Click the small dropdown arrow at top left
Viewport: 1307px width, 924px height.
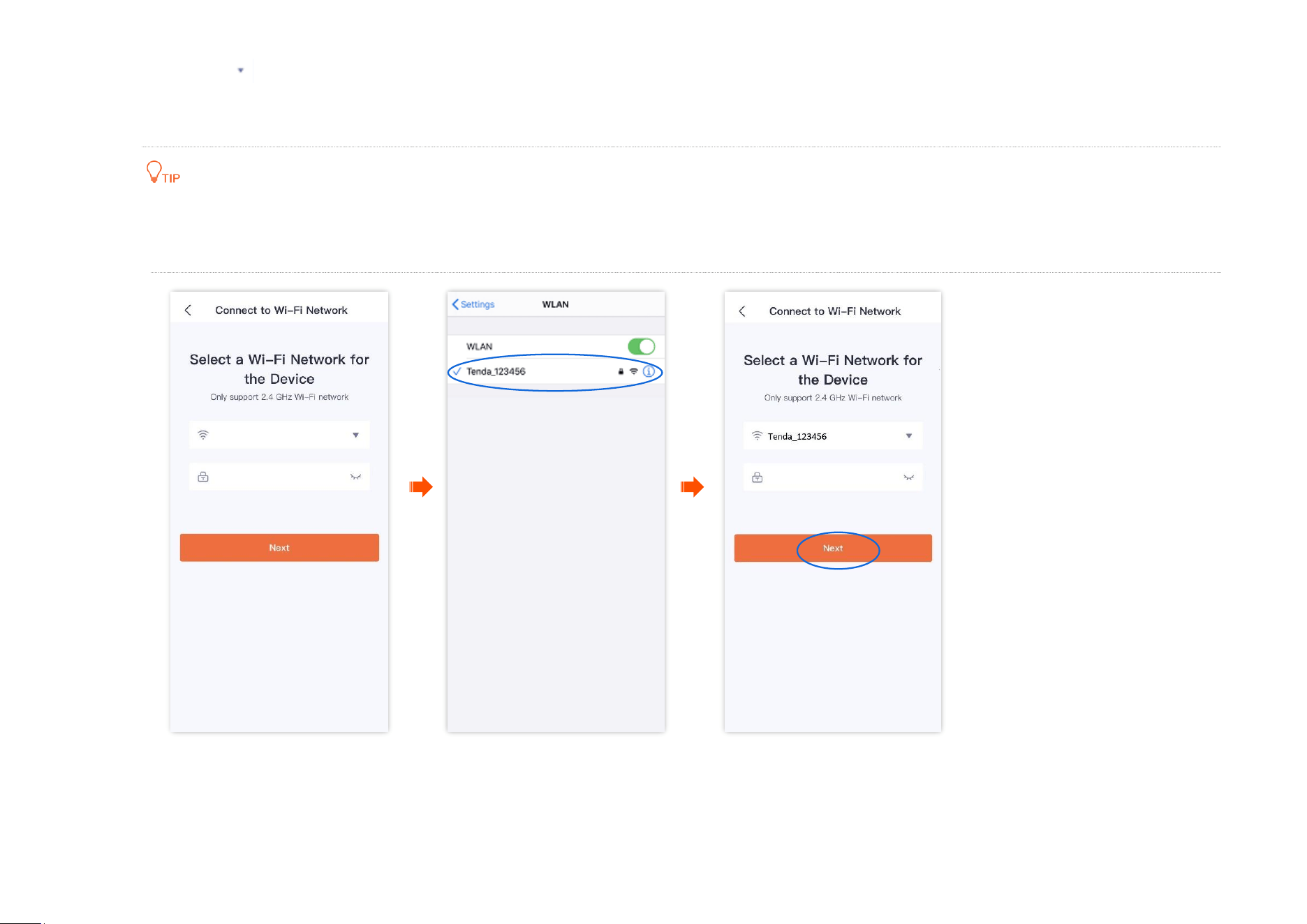[241, 70]
